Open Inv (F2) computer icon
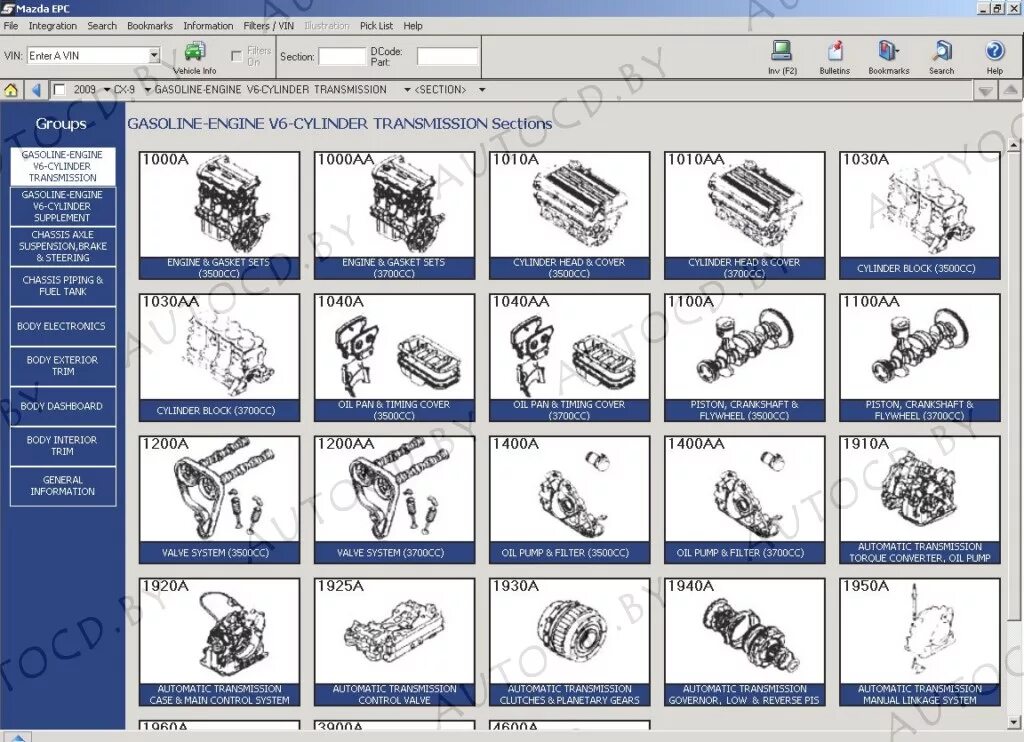Screen dimensions: 1024x742 click(x=782, y=51)
